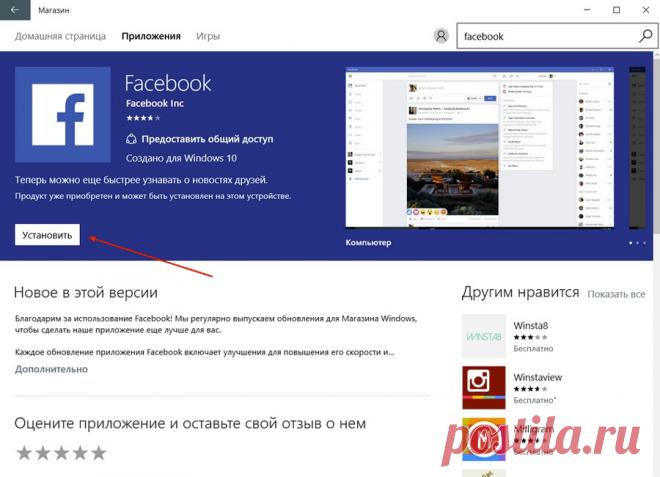The width and height of the screenshot is (660, 477).
Task: Expand description with Дополнительно link
Action: (51, 369)
